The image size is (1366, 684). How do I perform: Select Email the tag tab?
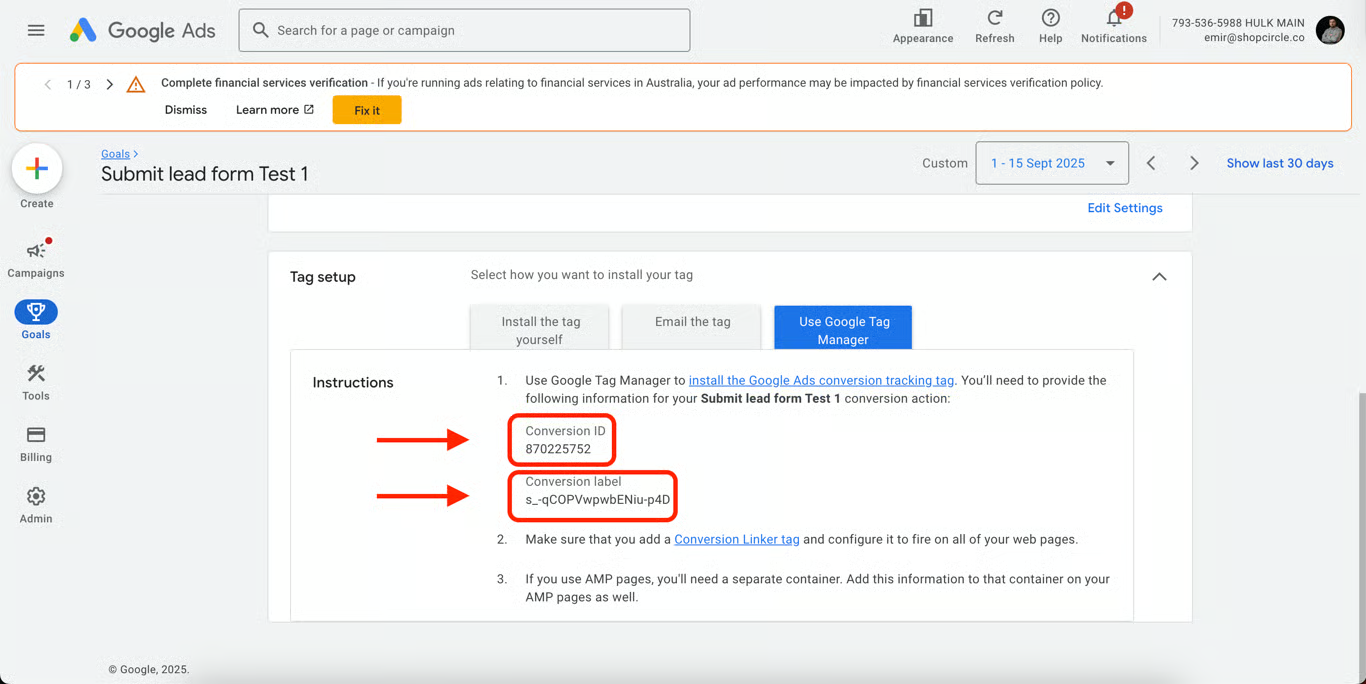[x=692, y=328]
